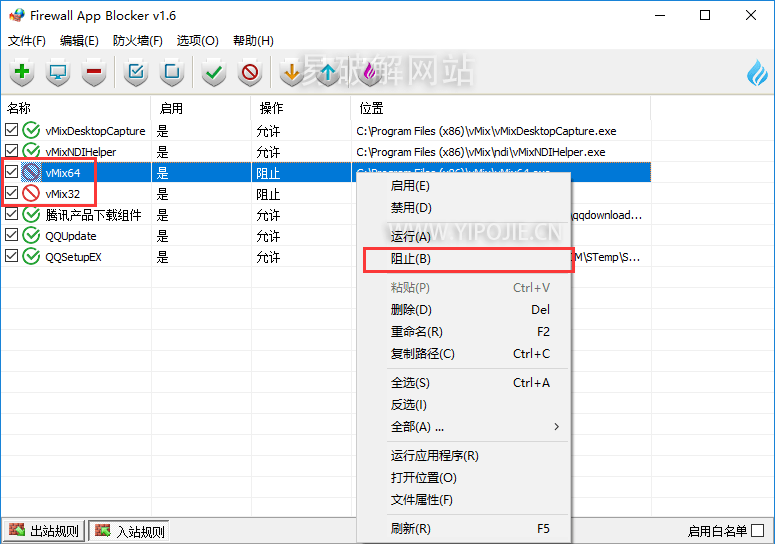Open the 帮助(H) menu
This screenshot has width=775, height=544.
[x=253, y=41]
